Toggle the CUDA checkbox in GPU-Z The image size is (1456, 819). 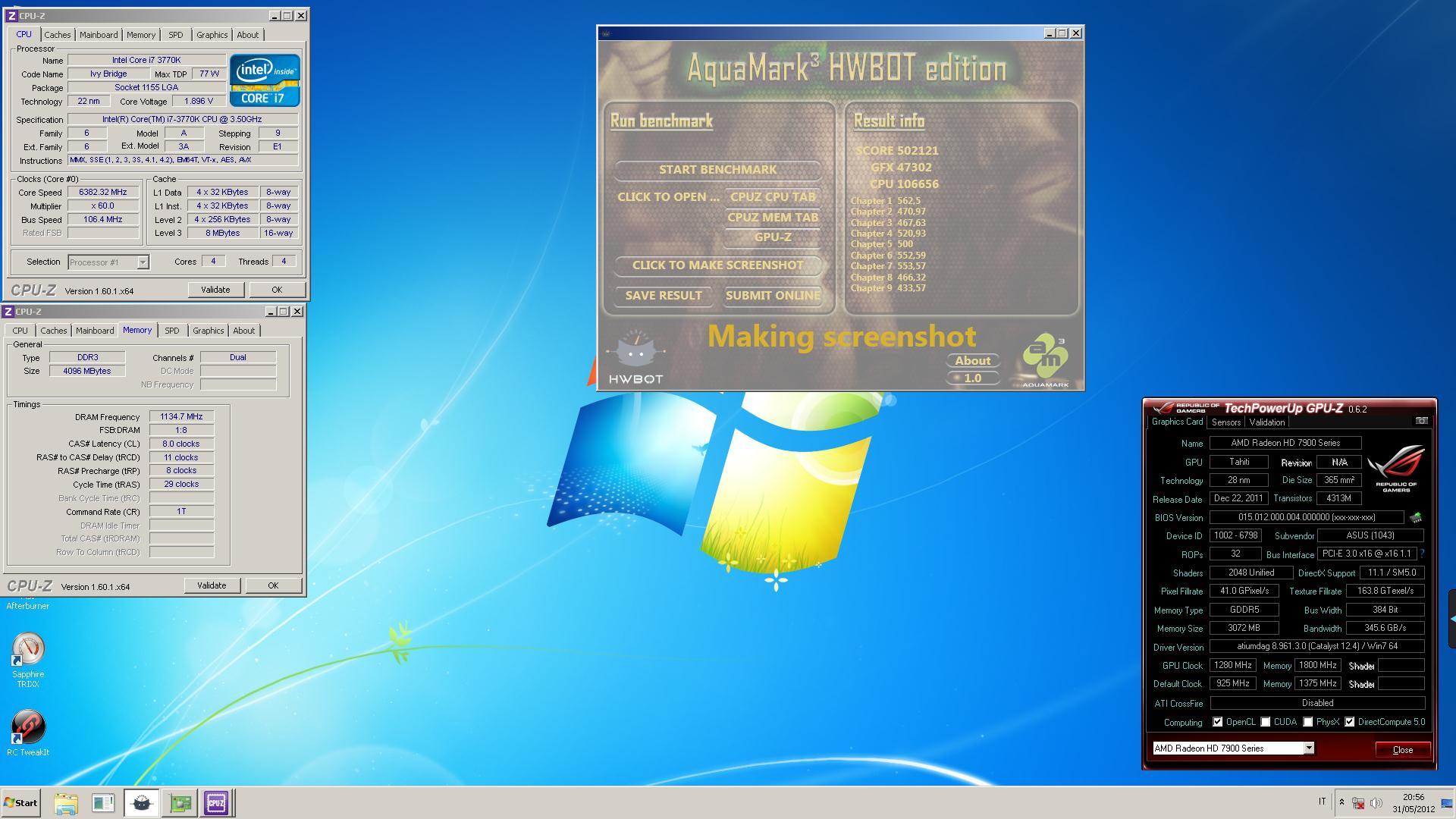point(1265,722)
